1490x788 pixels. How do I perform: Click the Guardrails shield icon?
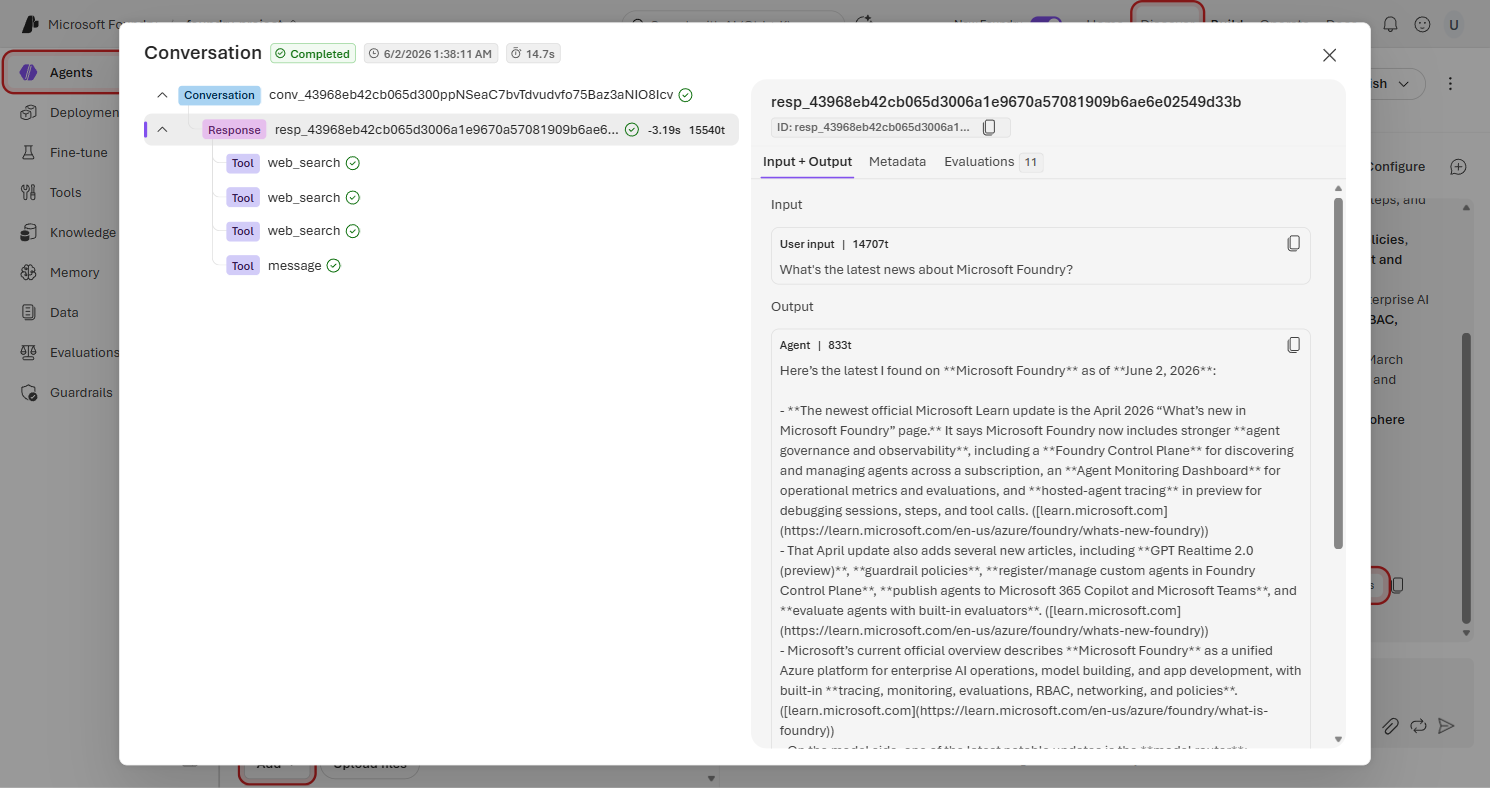coord(30,392)
